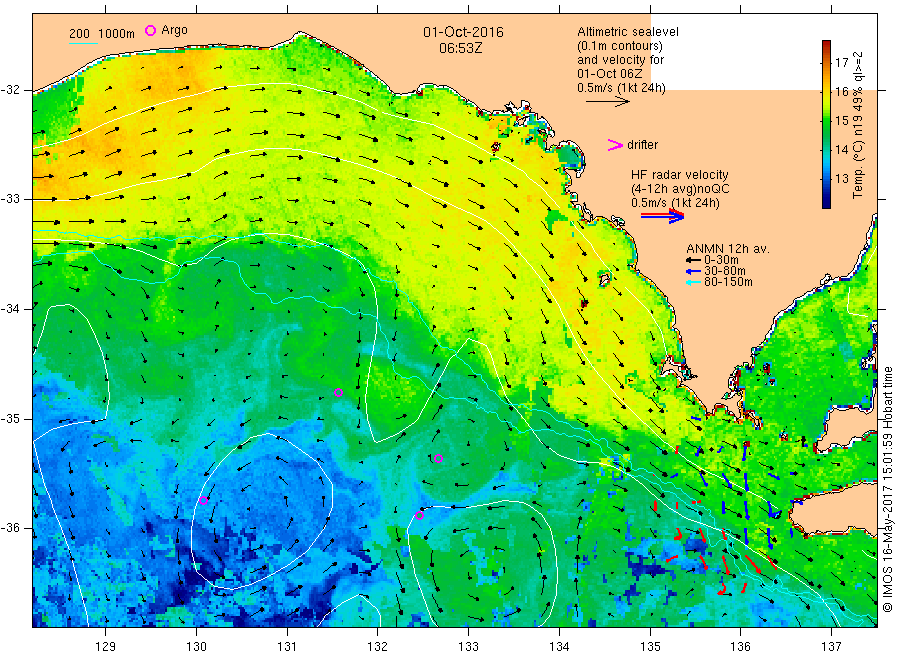Click the cyan 200m contour legend line
Screen dimensions: 900x660
click(x=83, y=42)
